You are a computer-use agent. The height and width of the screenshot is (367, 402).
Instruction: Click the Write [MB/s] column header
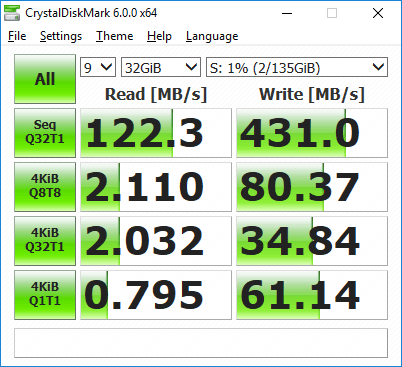pos(312,94)
